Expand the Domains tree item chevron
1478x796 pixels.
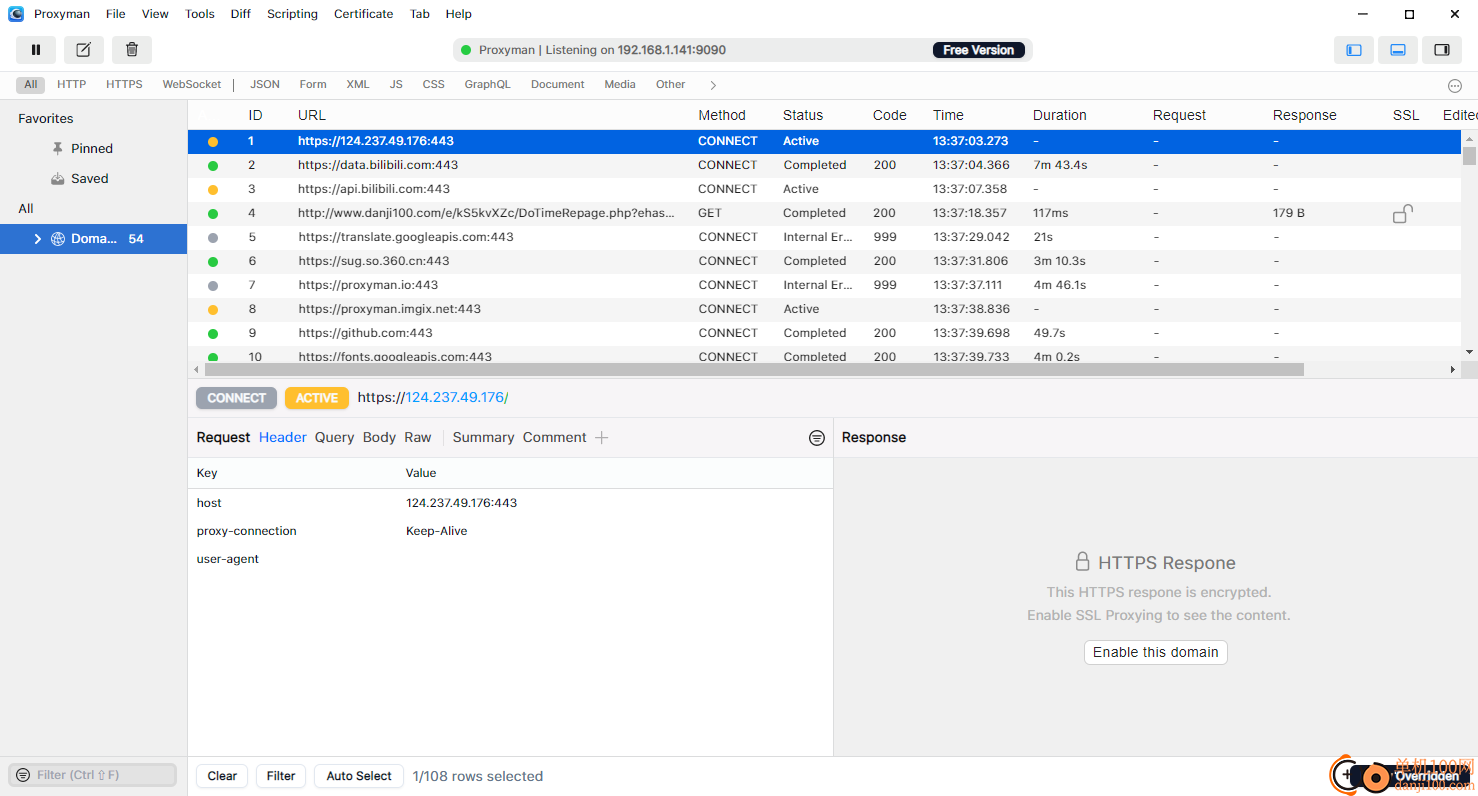pyautogui.click(x=38, y=239)
